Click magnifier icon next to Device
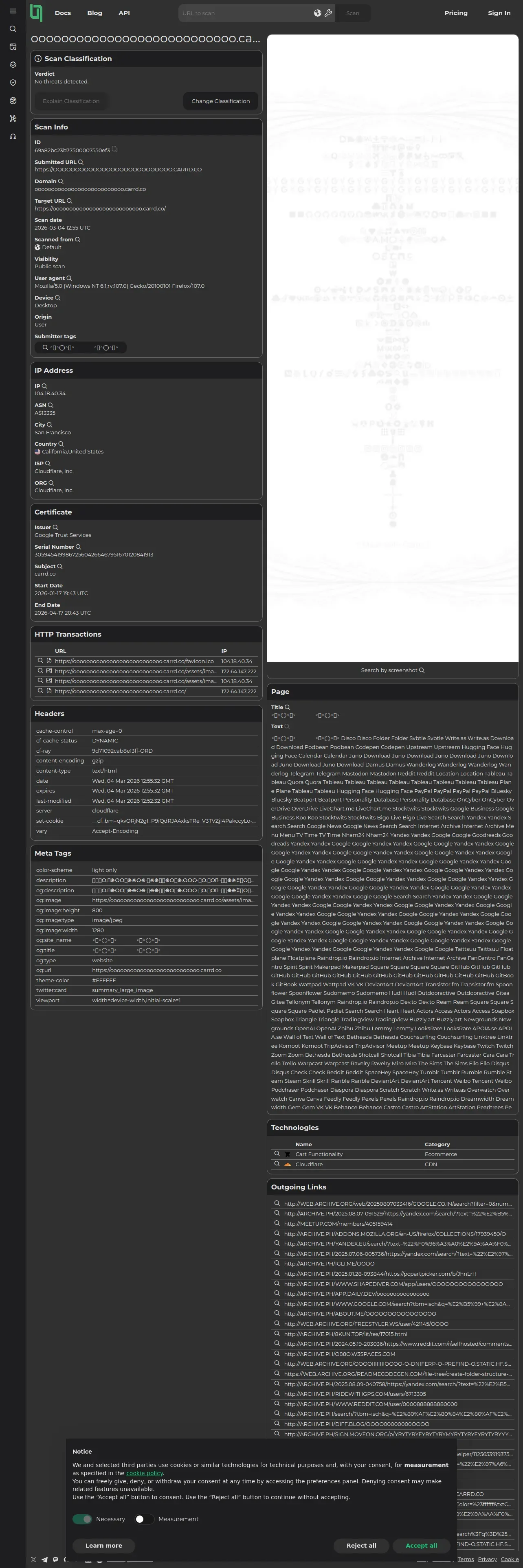Viewport: 523px width, 1568px height. 58,298
